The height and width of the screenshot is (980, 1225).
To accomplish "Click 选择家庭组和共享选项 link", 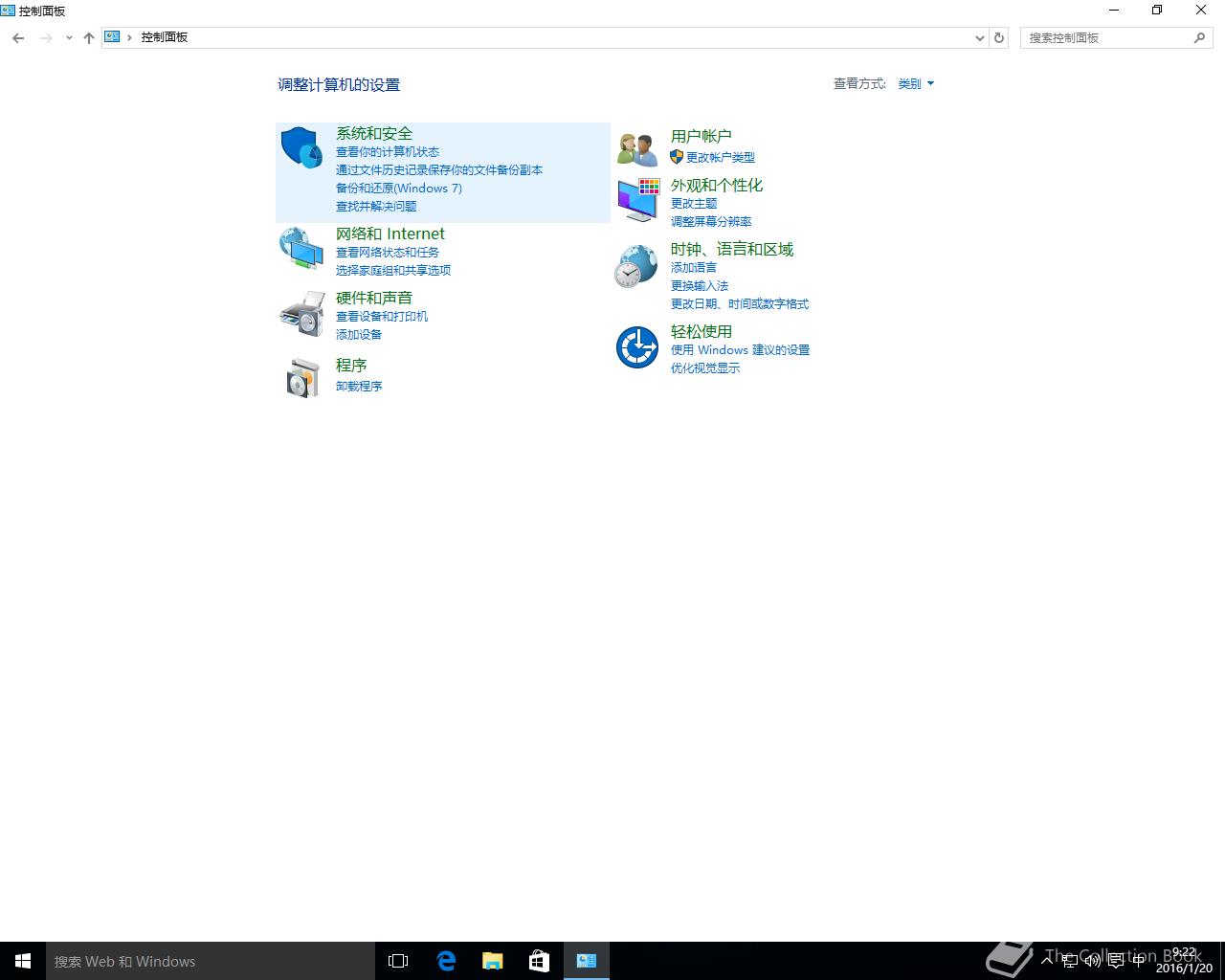I will (393, 271).
